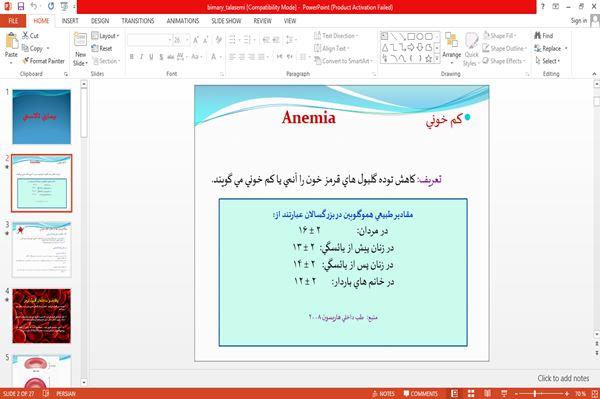Image resolution: width=600 pixels, height=399 pixels.
Task: Open the Notes pane from the status bar
Action: click(383, 394)
